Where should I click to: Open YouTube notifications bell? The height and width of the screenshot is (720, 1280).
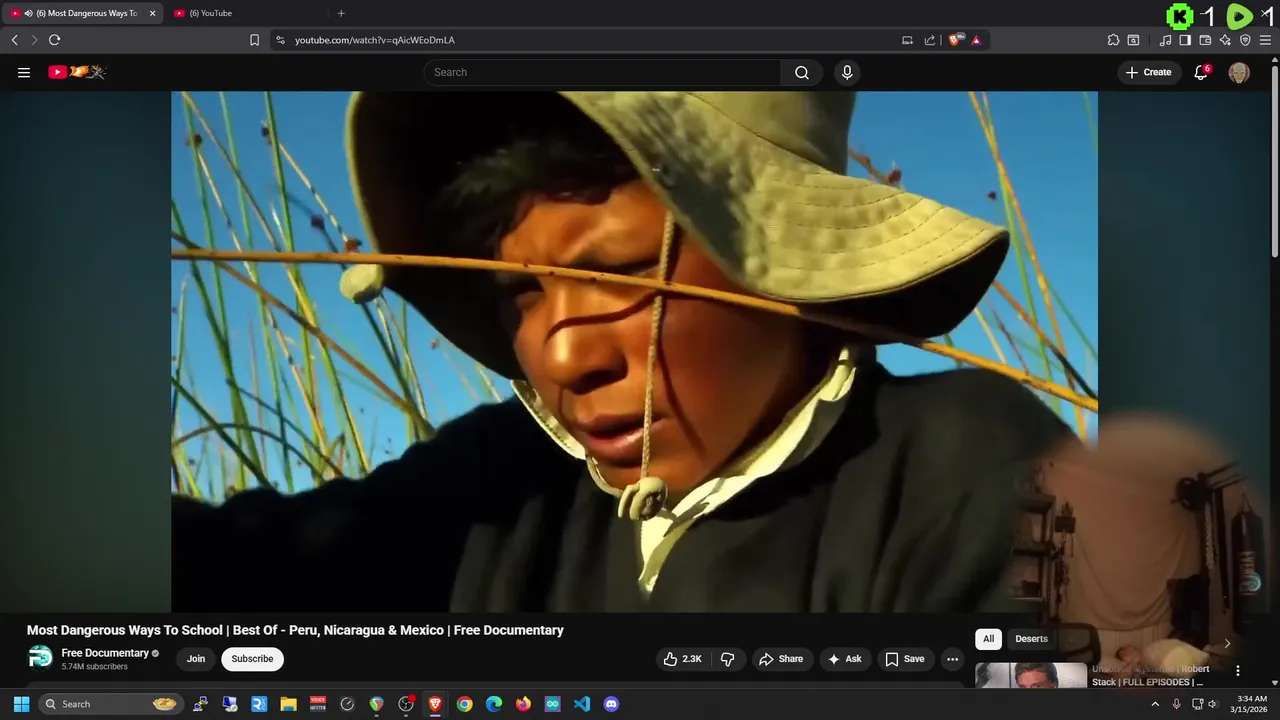pos(1202,72)
